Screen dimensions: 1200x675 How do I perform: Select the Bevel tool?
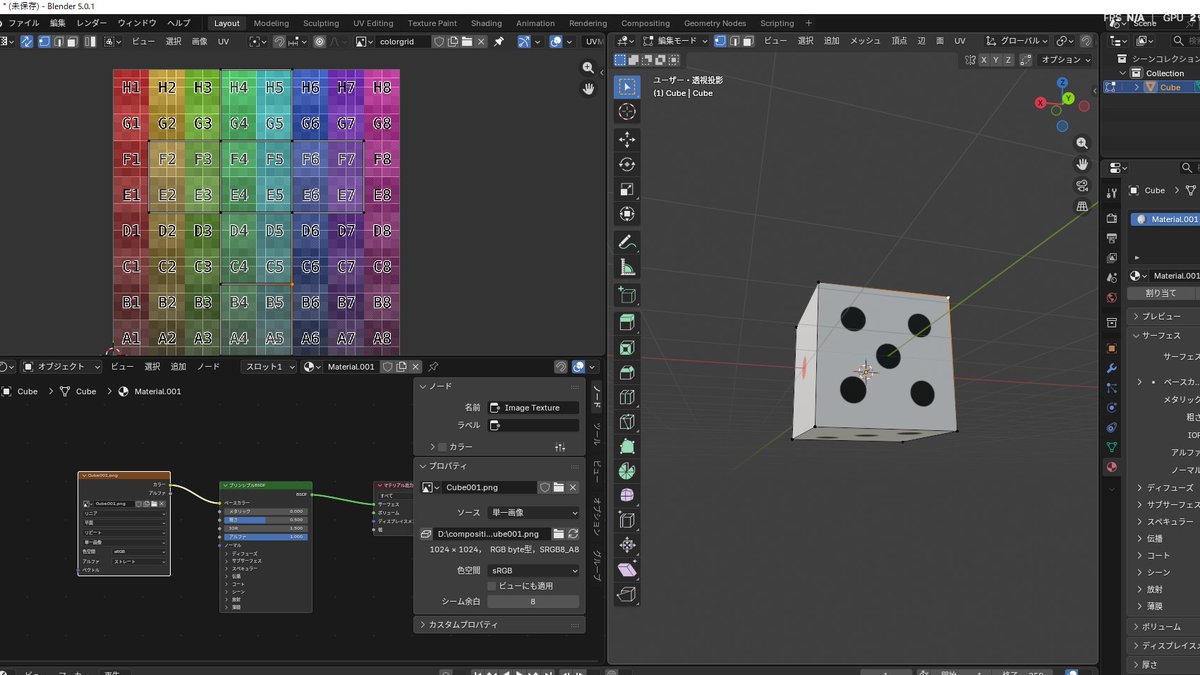tap(627, 372)
